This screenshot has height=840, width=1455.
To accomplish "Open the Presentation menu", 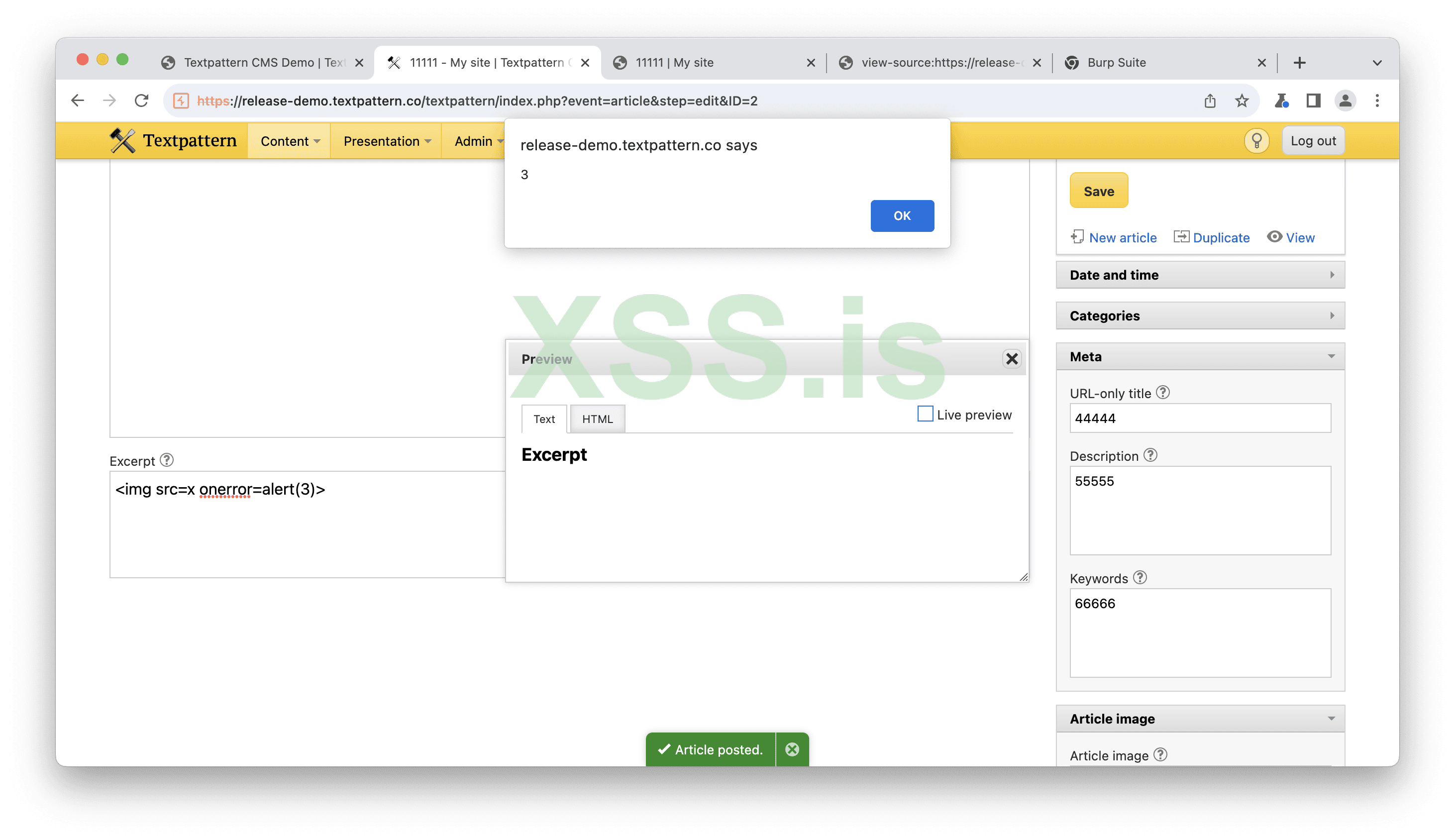I will click(x=387, y=141).
